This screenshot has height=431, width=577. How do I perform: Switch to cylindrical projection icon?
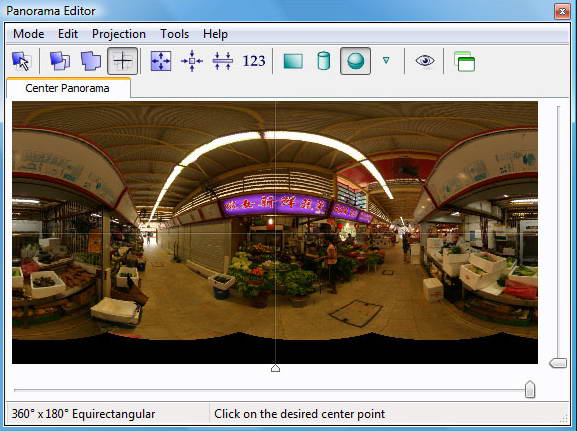coord(323,61)
